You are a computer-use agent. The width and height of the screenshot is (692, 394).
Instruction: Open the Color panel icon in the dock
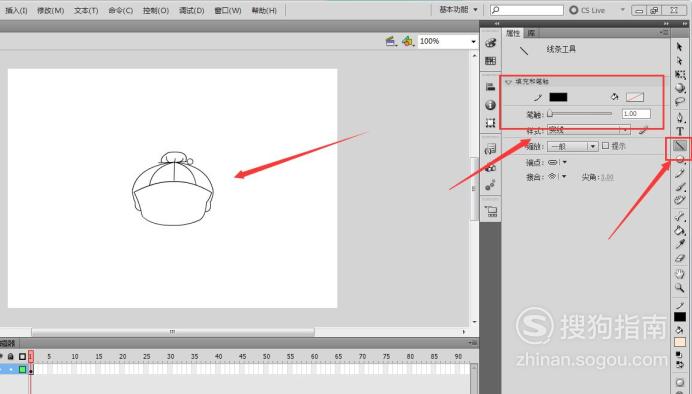pyautogui.click(x=490, y=43)
